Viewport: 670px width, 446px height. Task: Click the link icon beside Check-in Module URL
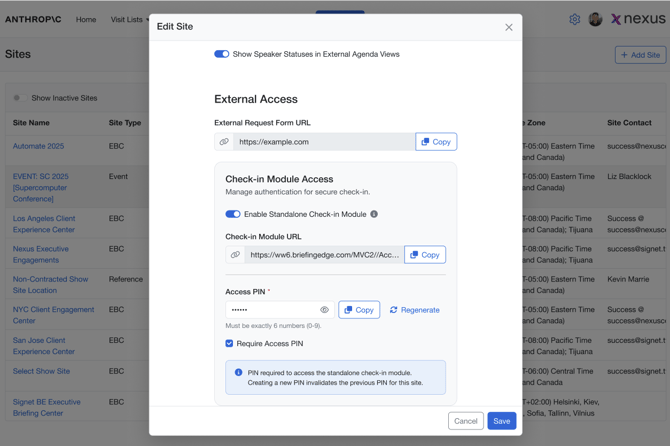(235, 255)
